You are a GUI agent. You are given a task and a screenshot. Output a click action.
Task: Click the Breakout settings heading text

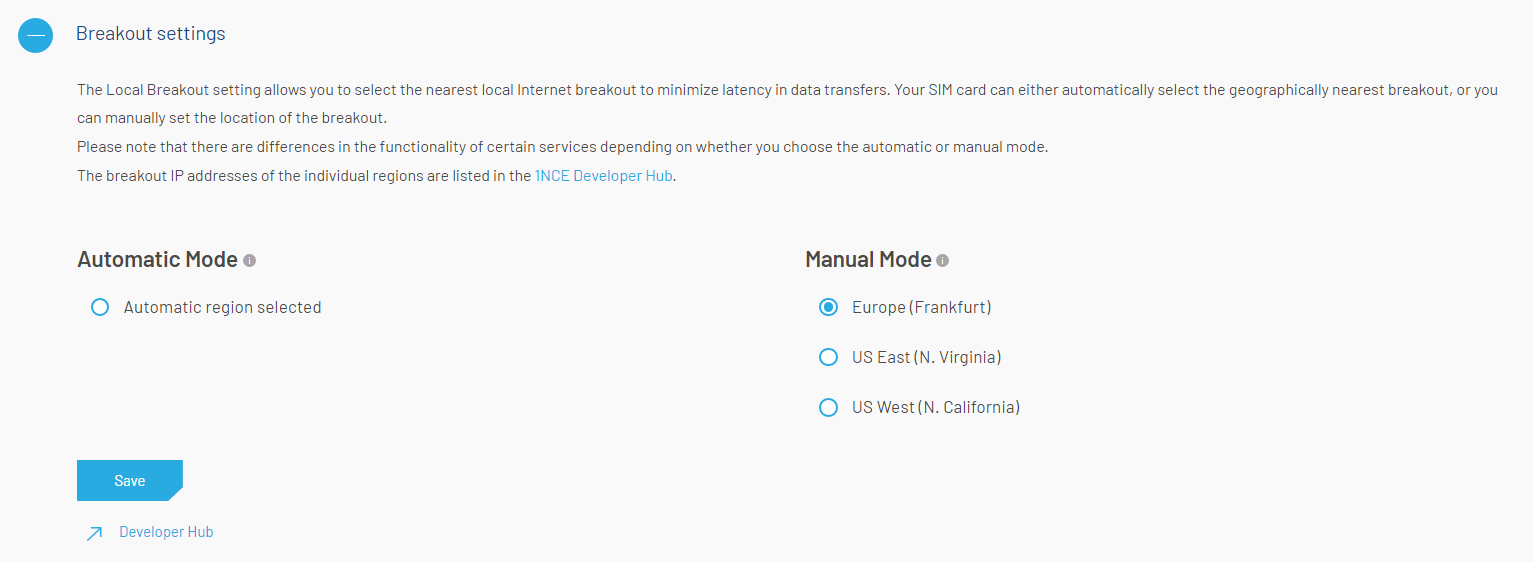tap(151, 34)
